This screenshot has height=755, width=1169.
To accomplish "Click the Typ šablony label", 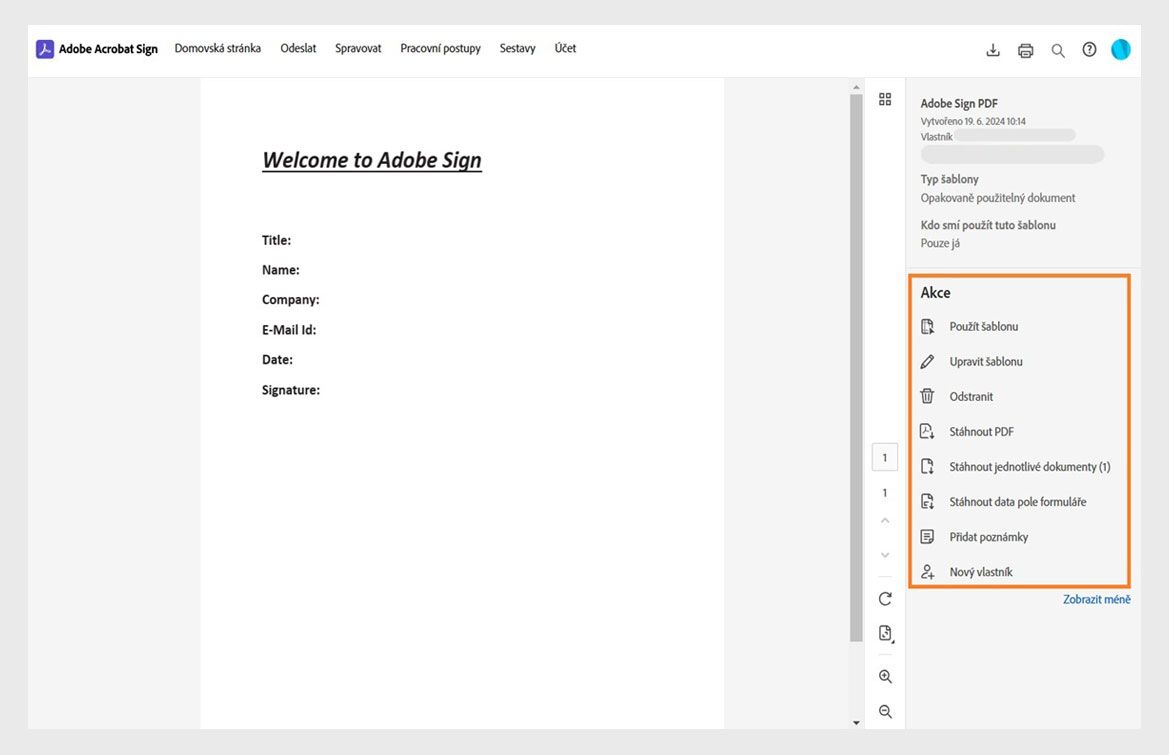I will coord(949,179).
